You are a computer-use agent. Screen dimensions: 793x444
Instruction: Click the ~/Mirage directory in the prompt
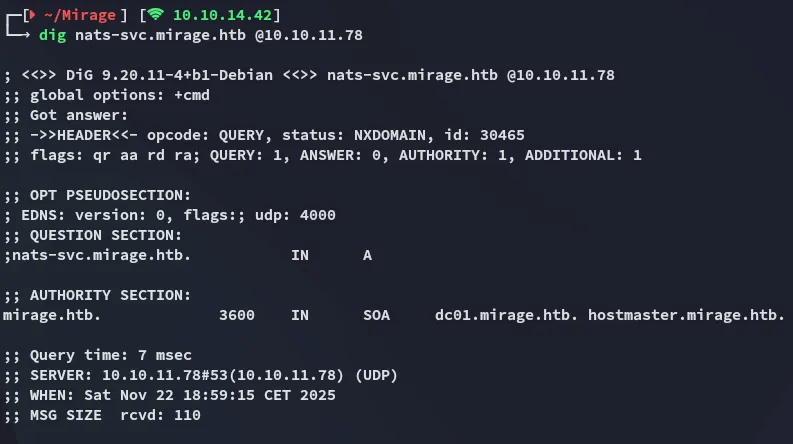tap(78, 15)
